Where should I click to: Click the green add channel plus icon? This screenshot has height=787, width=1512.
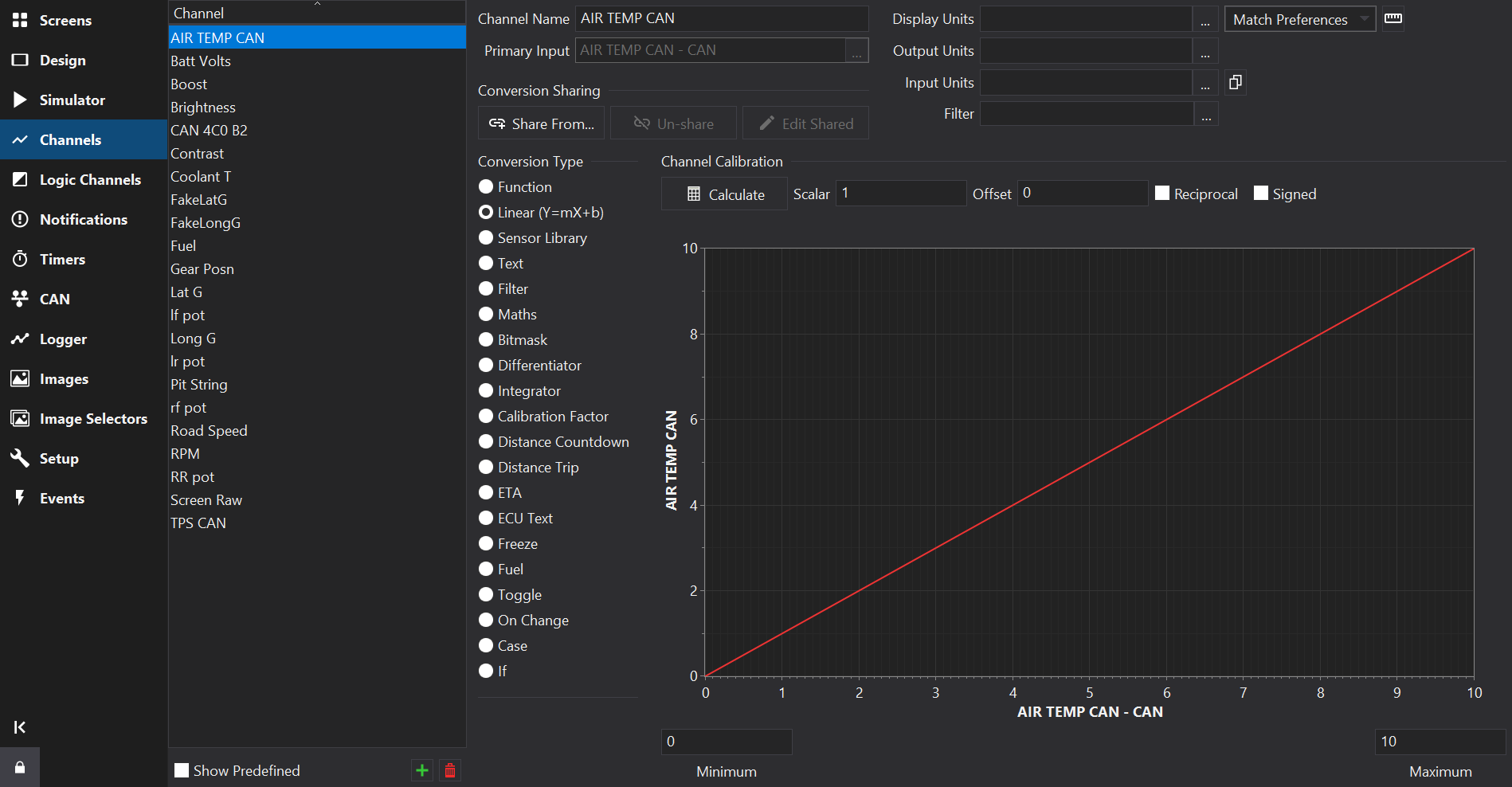click(422, 770)
